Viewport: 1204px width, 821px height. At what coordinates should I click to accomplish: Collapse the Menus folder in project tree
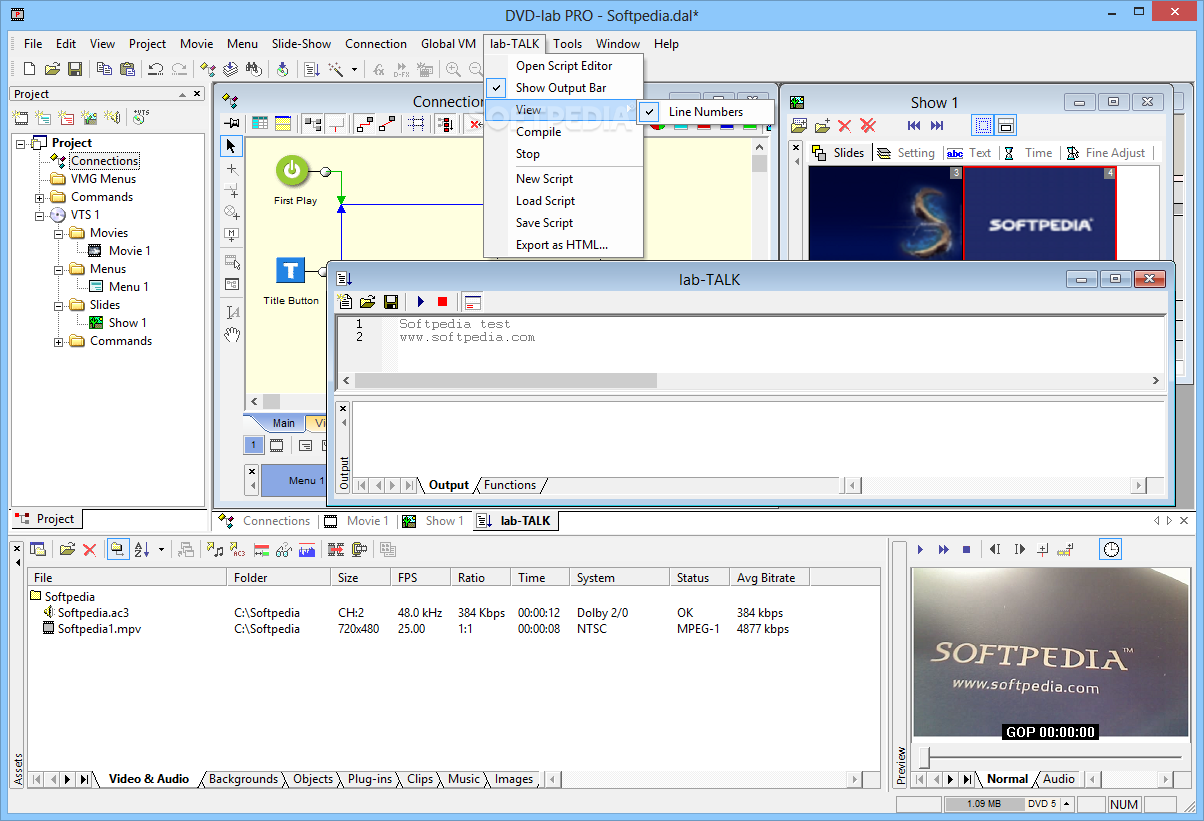click(59, 269)
